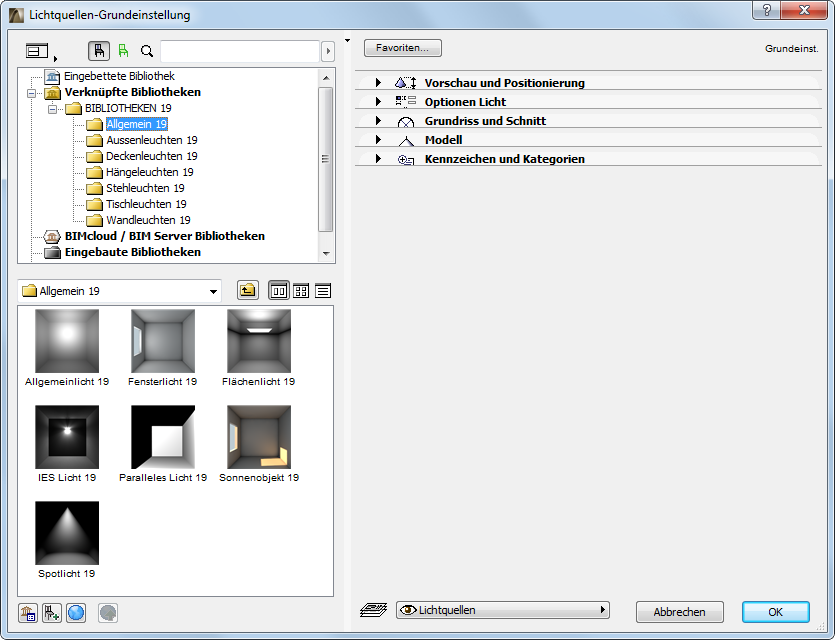Viewport: 835px width, 640px height.
Task: Select the folder view chair icon
Action: coord(99,51)
